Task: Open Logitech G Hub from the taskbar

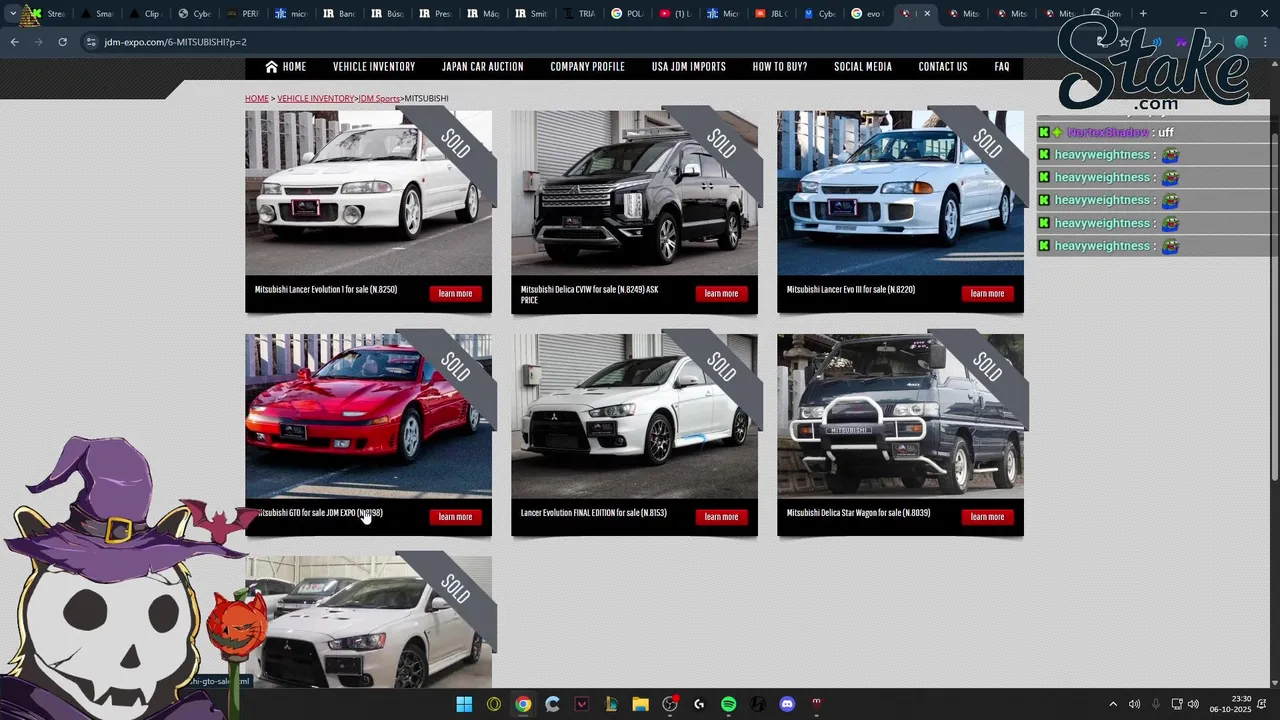Action: coord(699,704)
